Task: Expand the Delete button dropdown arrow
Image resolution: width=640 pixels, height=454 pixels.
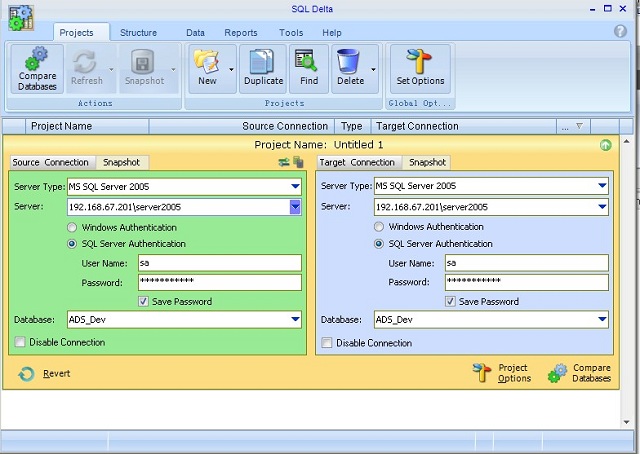Action: [x=373, y=69]
